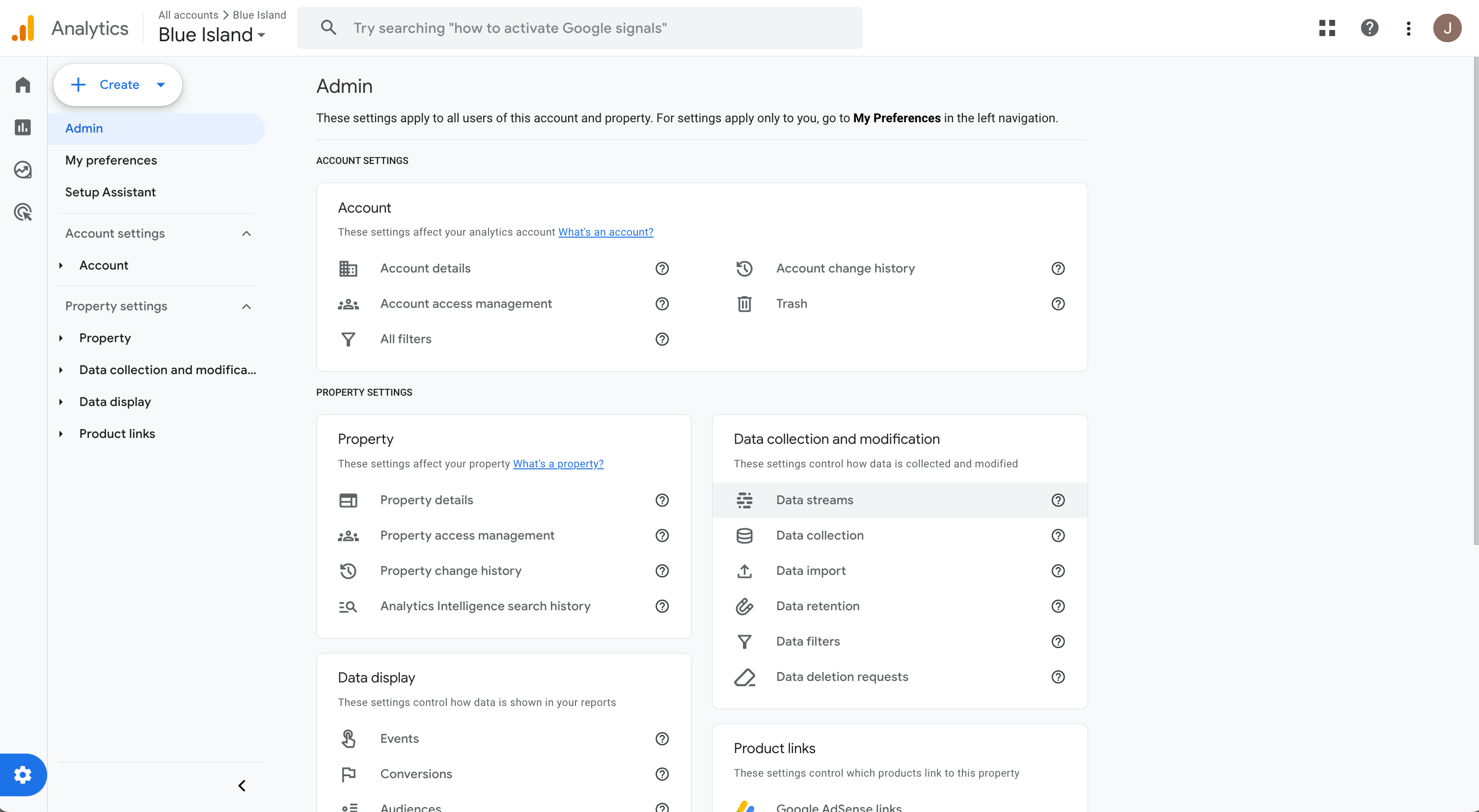Open Account details setting

click(425, 269)
